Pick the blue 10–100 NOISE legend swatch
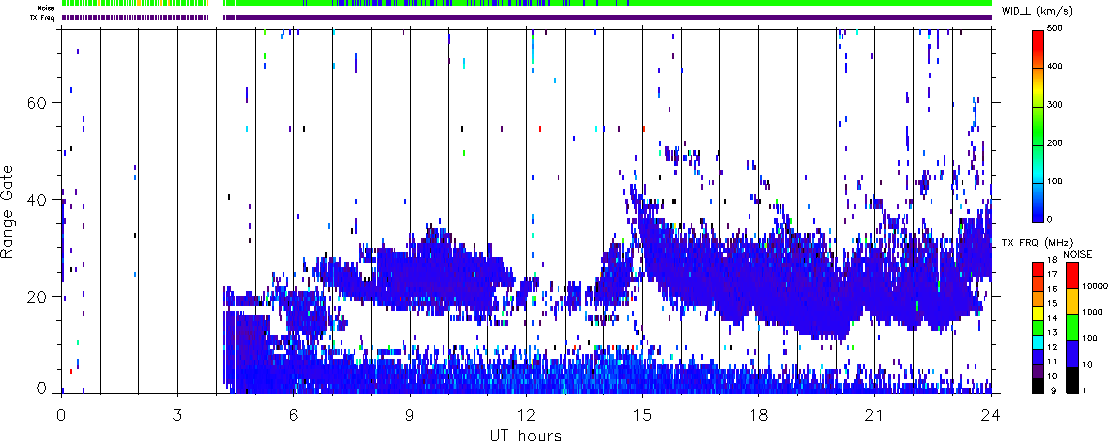 coord(1073,353)
